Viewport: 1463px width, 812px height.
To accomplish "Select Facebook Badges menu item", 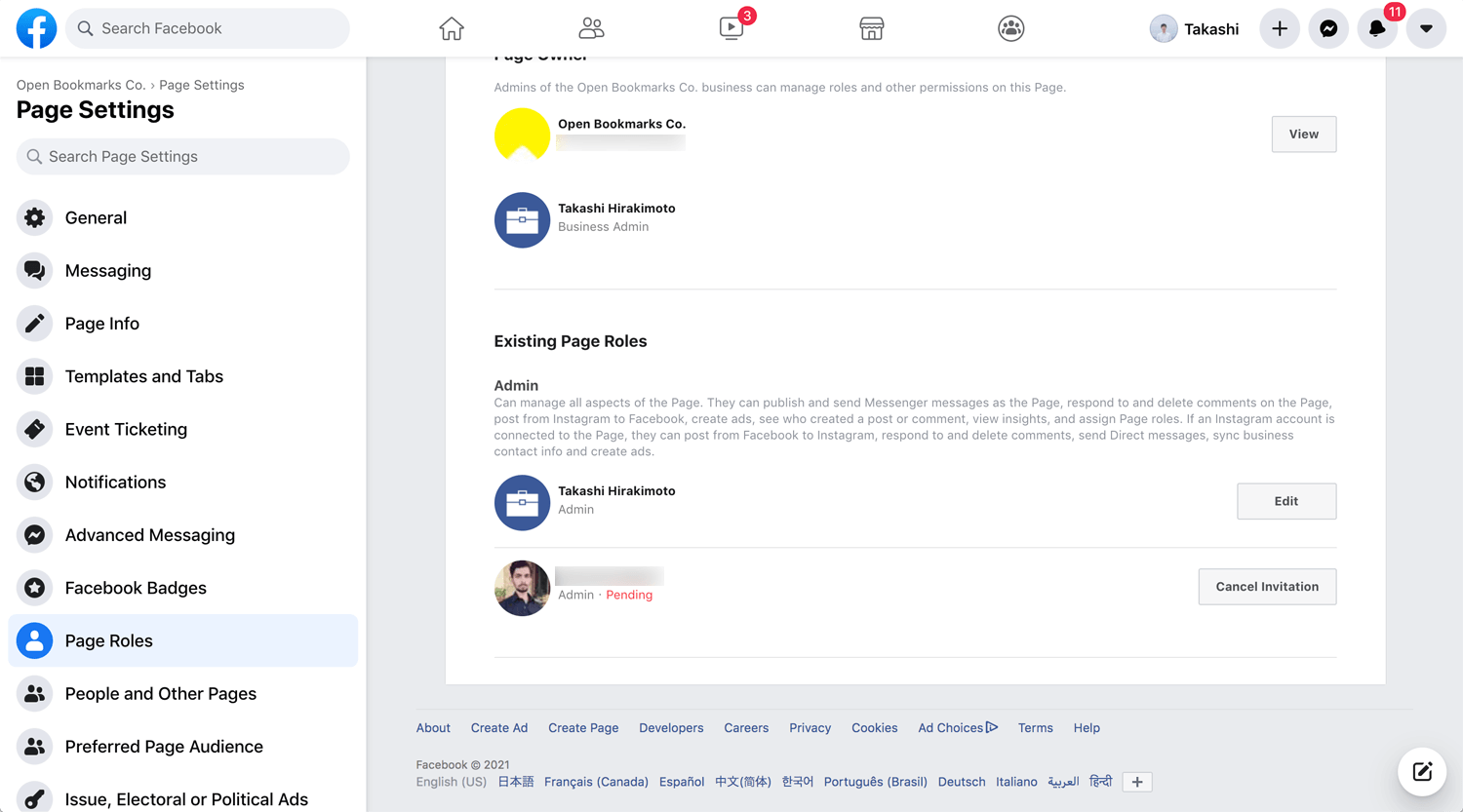I will pos(183,588).
